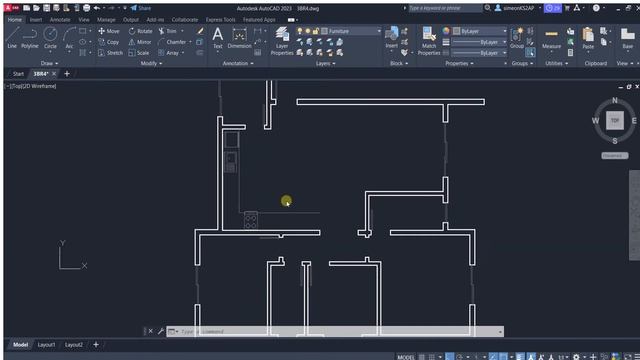640x360 pixels.
Task: Expand the Block panel
Action: coord(399,63)
